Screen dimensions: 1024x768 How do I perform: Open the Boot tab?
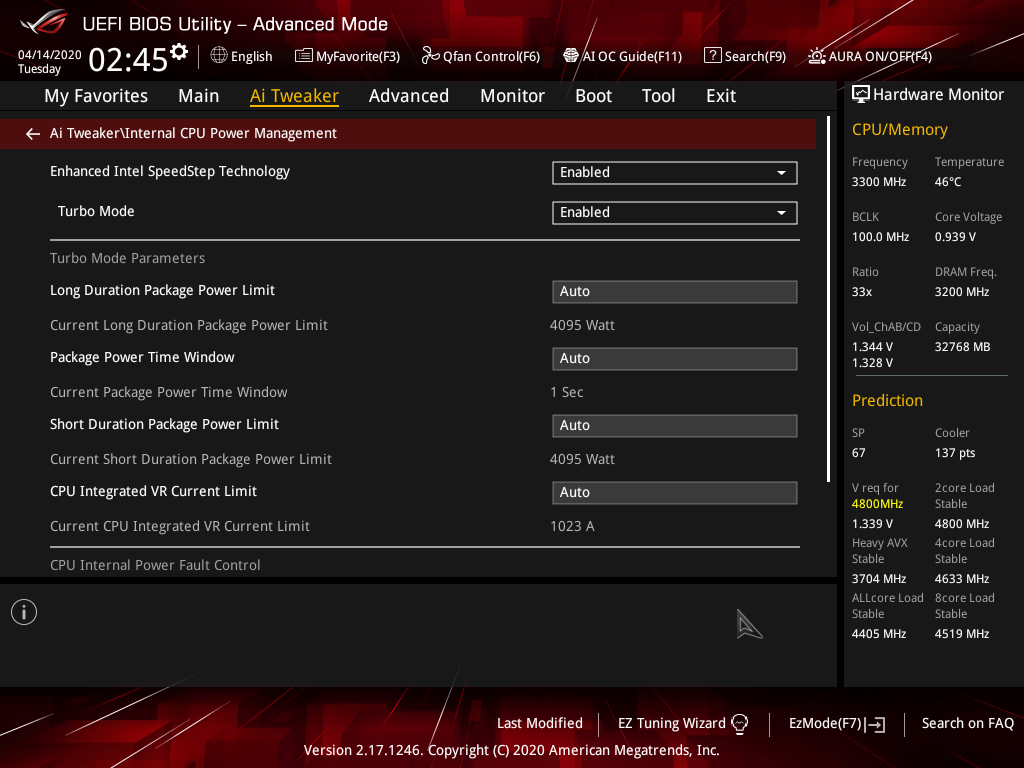[594, 96]
